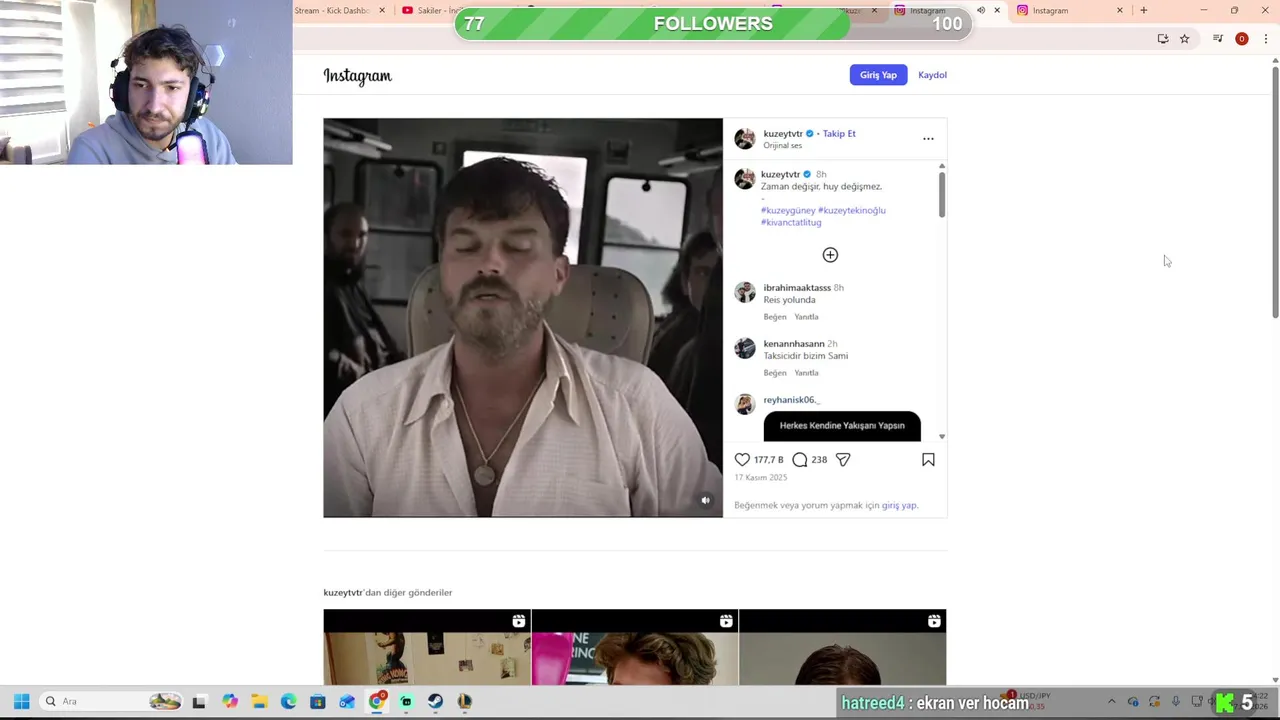Click the Orijinal ses audio link
Viewport: 1280px width, 720px height.
click(782, 146)
